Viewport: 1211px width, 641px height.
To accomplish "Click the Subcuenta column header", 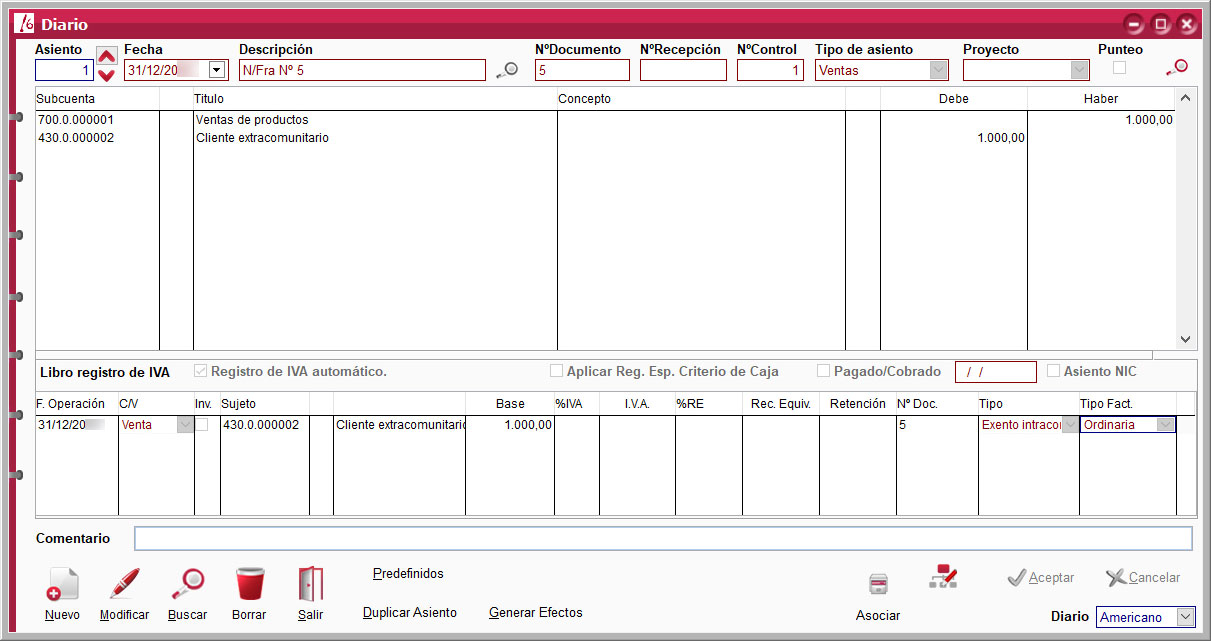I will pos(66,99).
